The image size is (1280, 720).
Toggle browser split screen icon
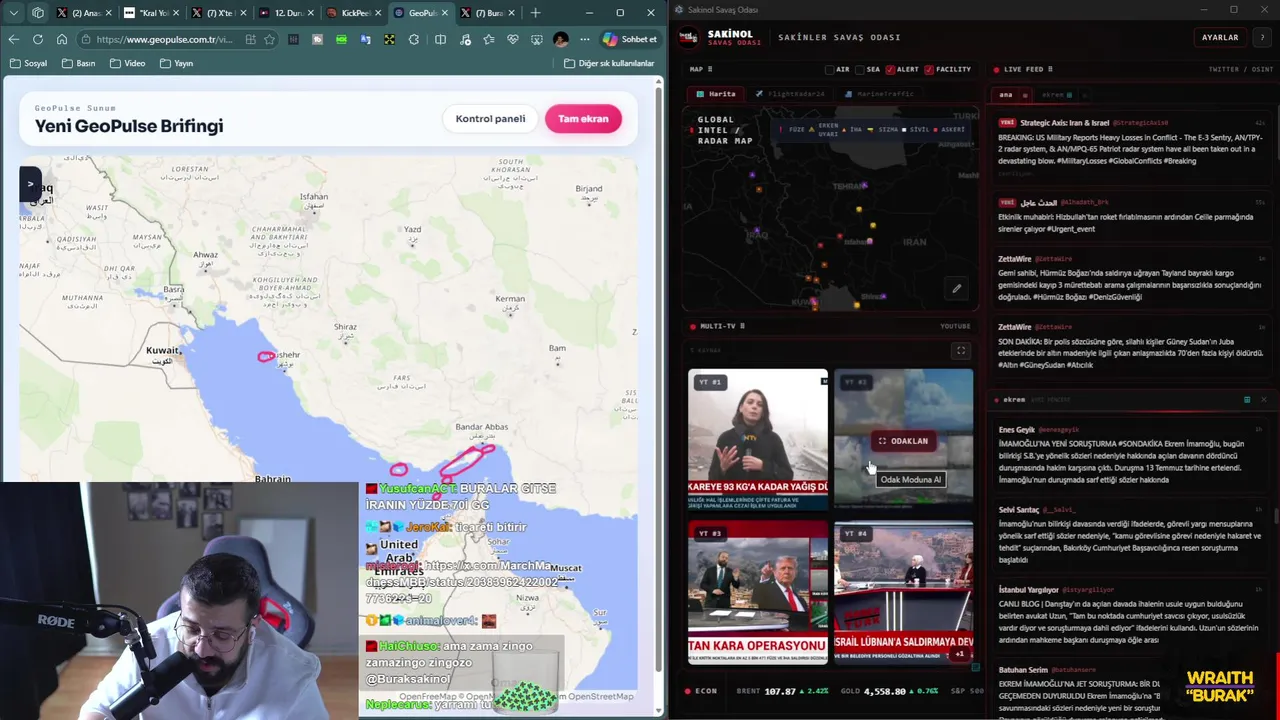pyautogui.click(x=440, y=39)
